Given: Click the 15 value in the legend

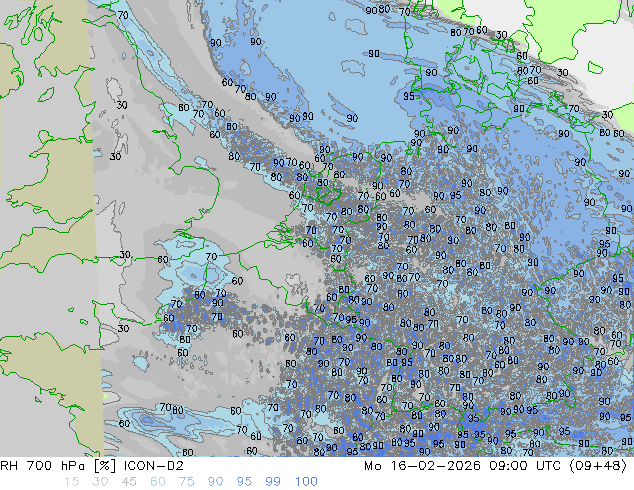Looking at the screenshot, I should pos(69,481).
